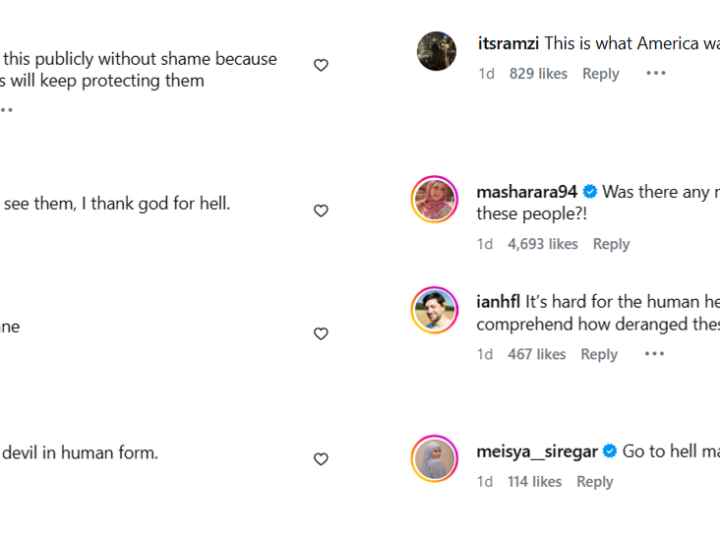
Task: Reply to masharara94's comment
Action: tap(611, 244)
